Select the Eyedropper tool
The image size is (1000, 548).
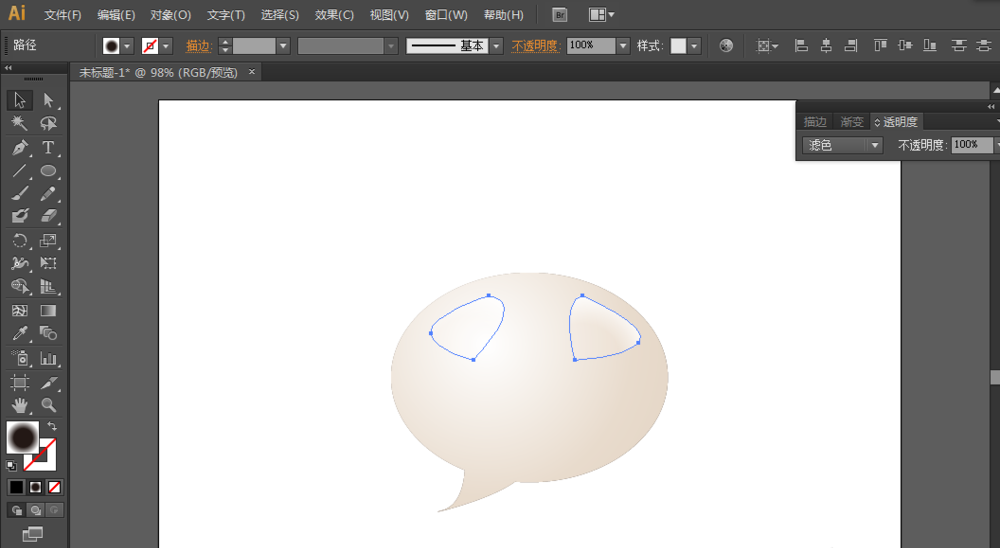click(x=20, y=334)
